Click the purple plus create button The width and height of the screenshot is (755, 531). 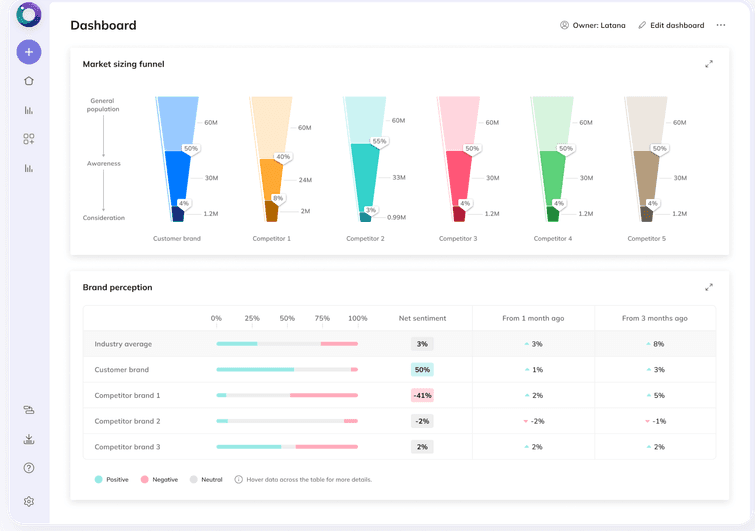point(29,52)
